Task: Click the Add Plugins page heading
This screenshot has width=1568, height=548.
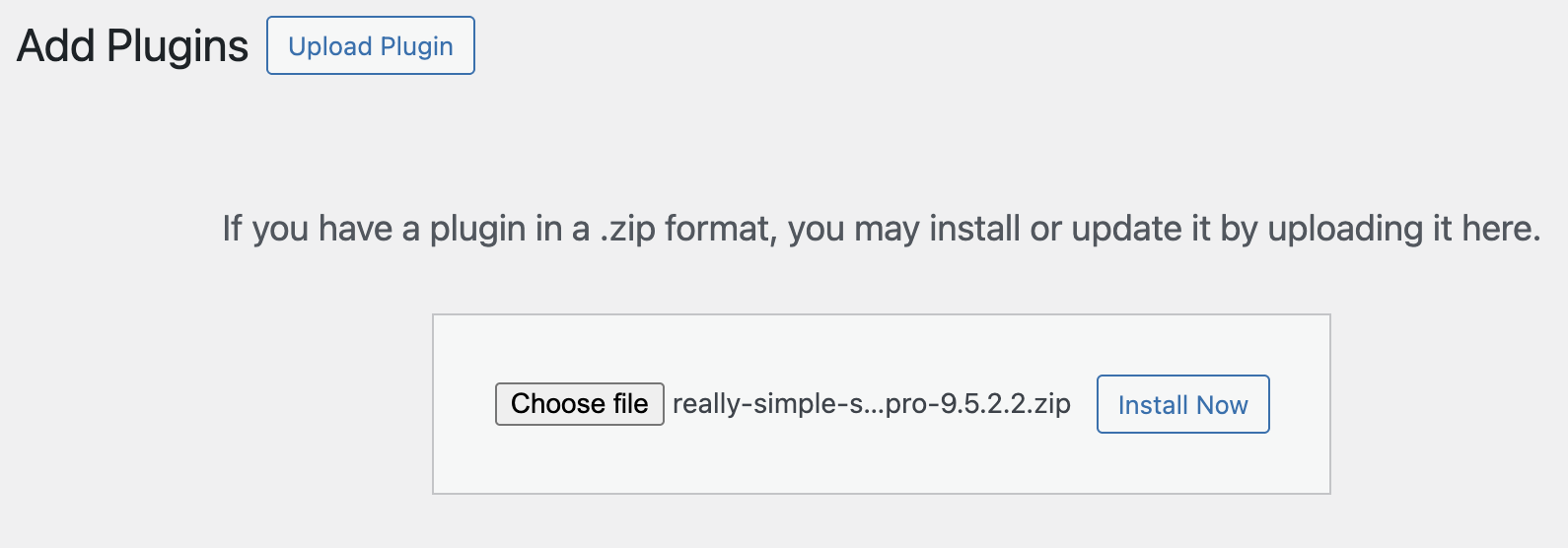Action: click(x=132, y=46)
